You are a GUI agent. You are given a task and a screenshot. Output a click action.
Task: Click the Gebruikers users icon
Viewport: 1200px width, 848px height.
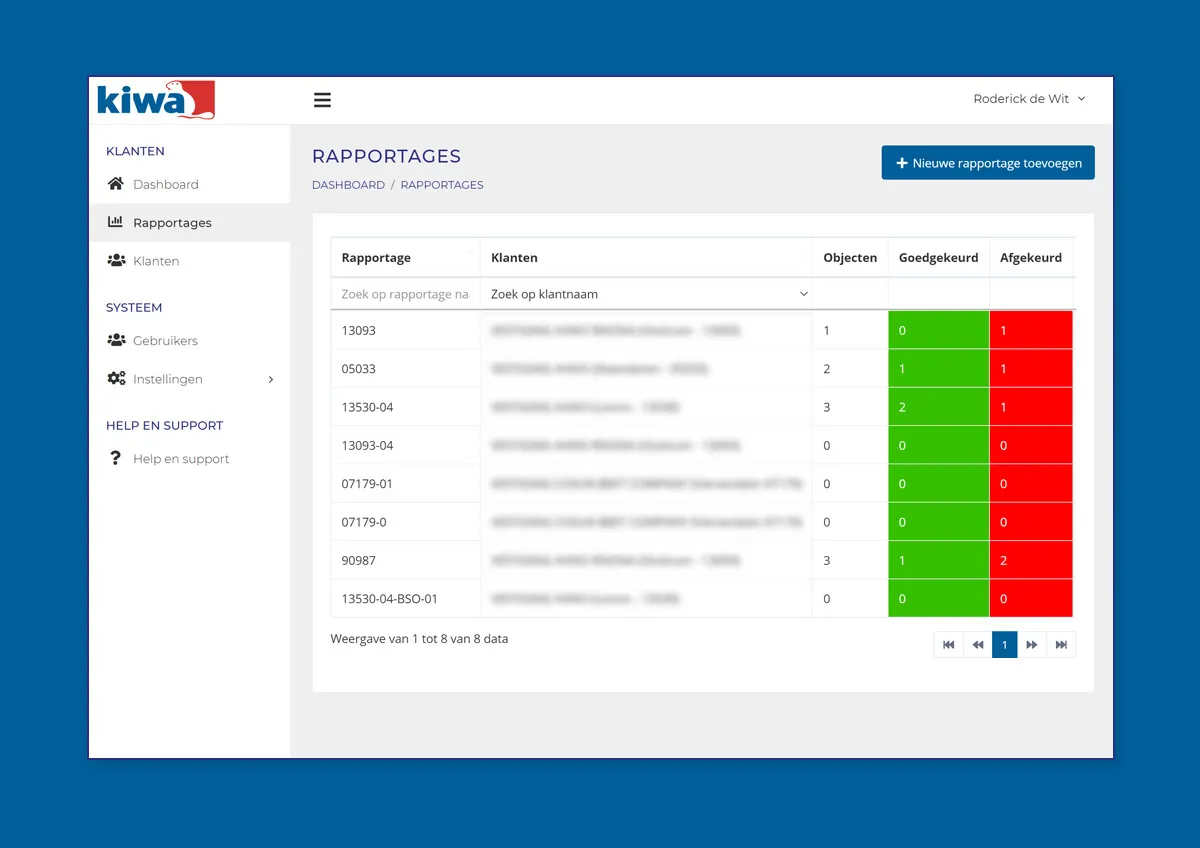click(115, 340)
